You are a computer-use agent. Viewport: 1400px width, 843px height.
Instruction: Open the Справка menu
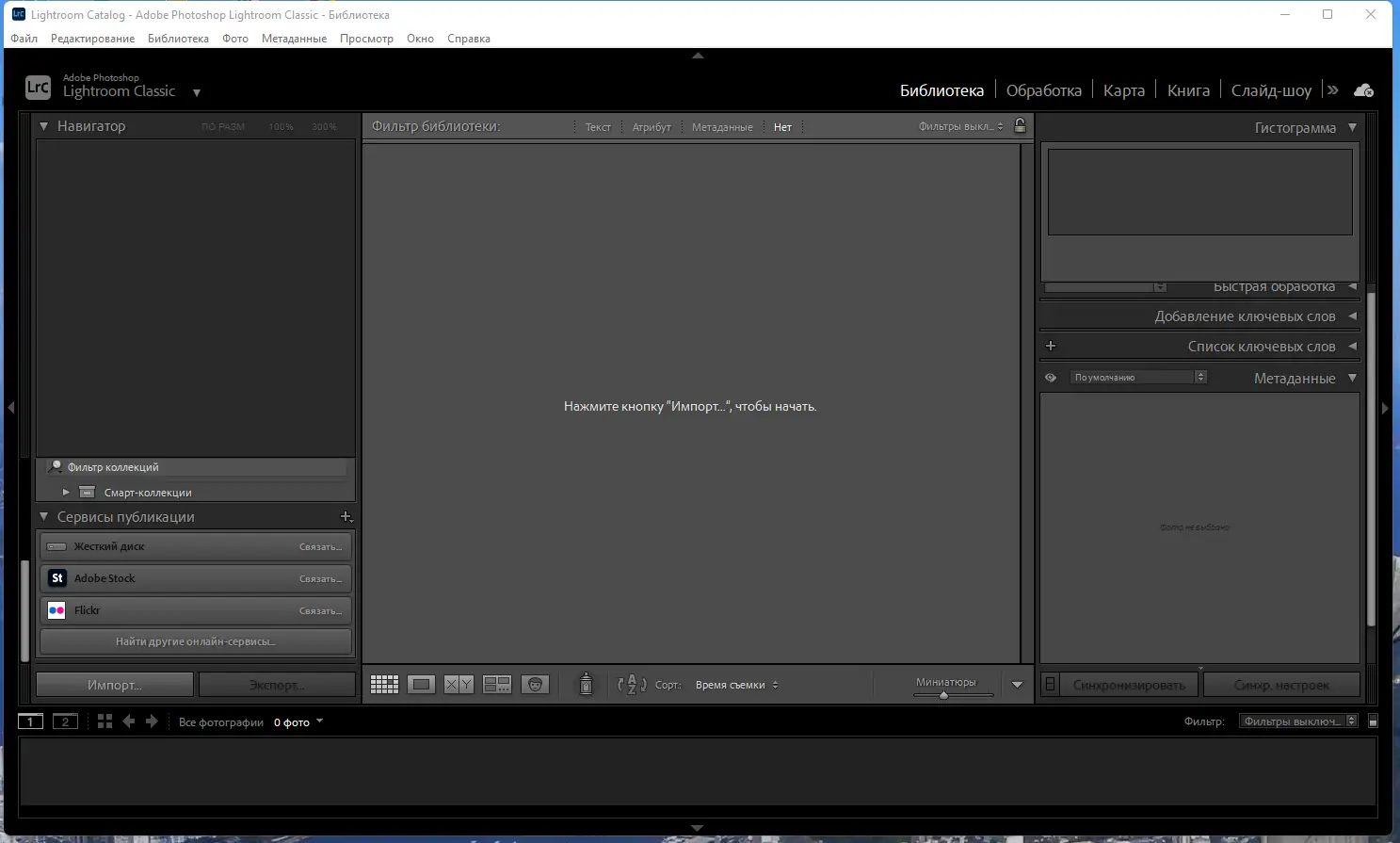(x=469, y=39)
